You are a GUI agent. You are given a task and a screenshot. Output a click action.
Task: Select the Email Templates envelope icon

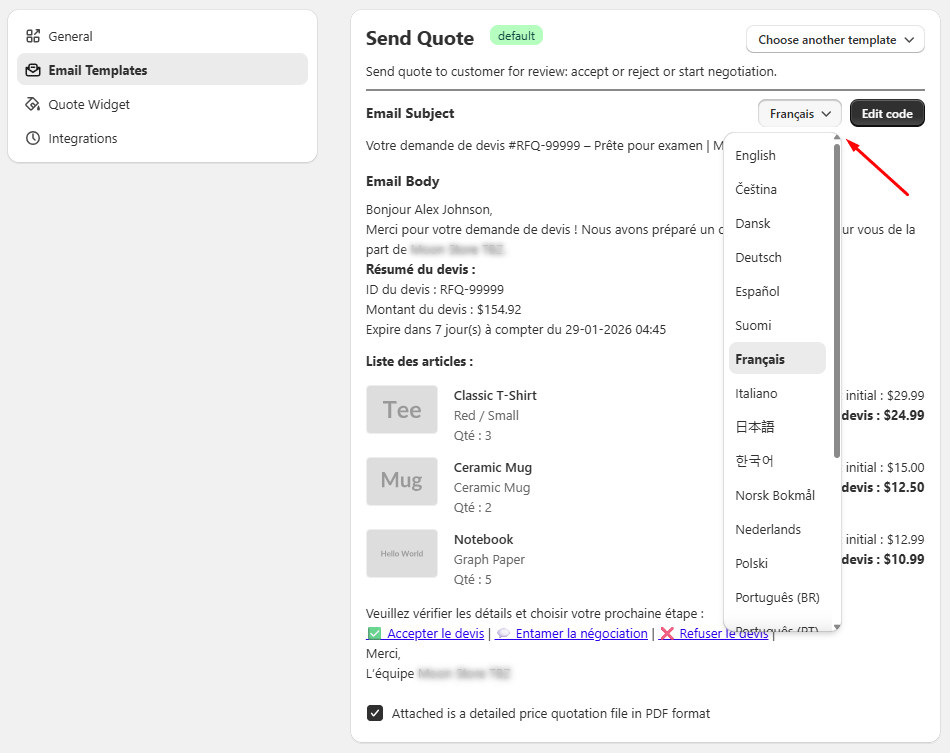(x=32, y=70)
